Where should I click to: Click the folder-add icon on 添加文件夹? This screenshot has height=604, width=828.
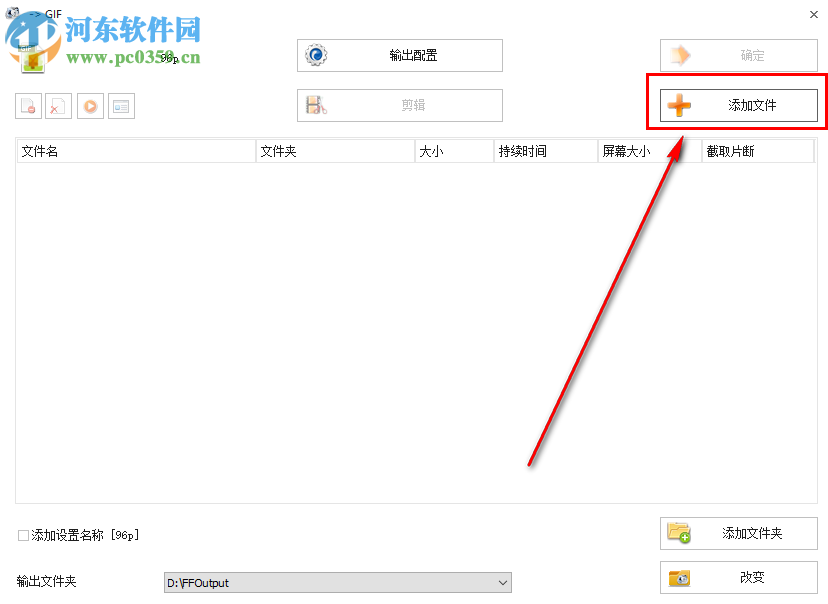click(679, 533)
